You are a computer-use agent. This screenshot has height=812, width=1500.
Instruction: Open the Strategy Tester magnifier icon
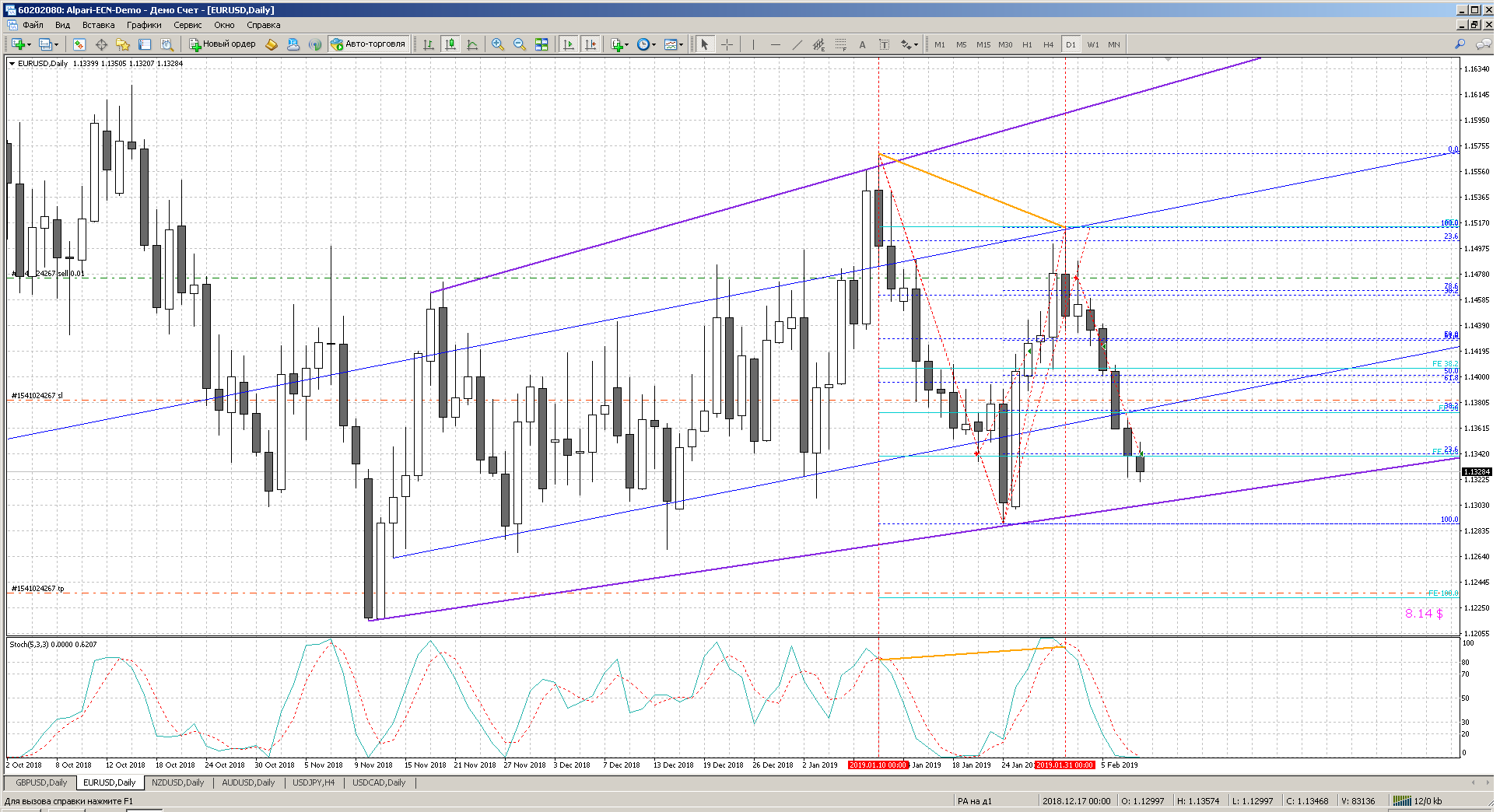[x=166, y=44]
